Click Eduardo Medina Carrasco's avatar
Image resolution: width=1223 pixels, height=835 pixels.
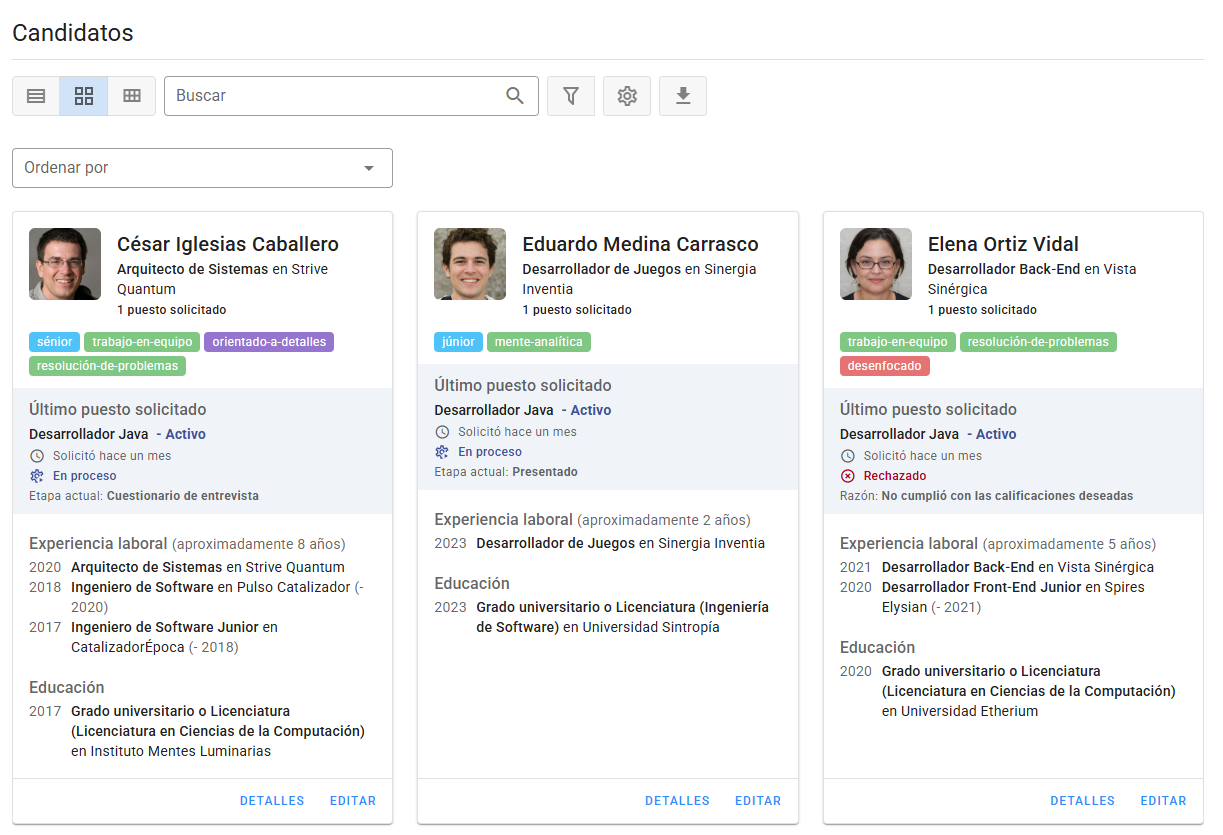[x=470, y=264]
